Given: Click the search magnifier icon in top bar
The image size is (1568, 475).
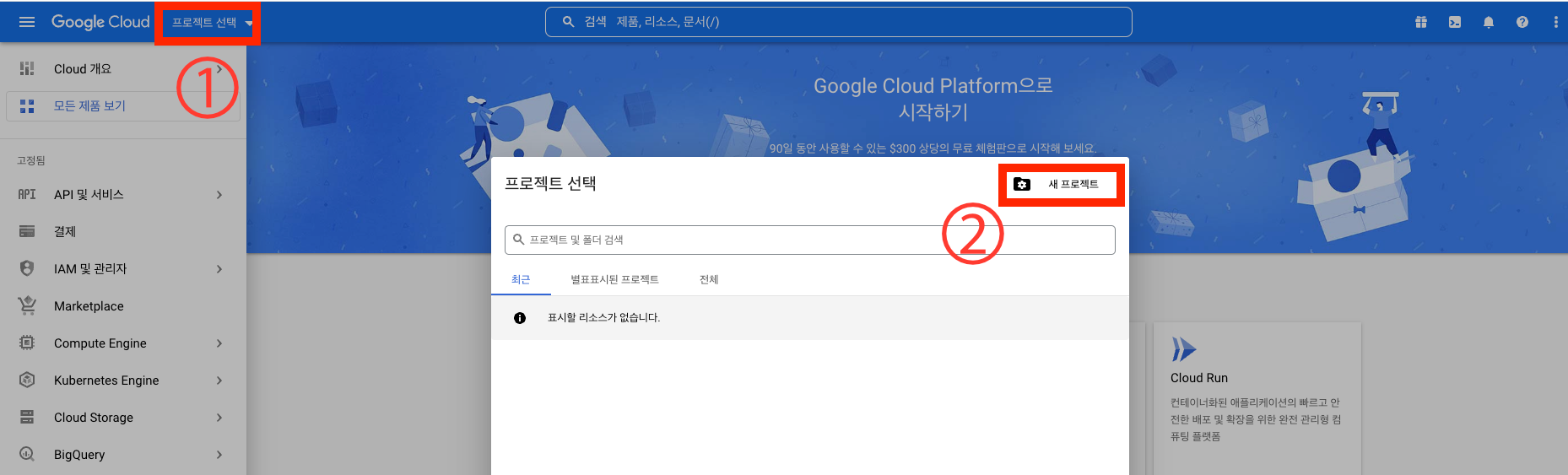Looking at the screenshot, I should pyautogui.click(x=568, y=22).
